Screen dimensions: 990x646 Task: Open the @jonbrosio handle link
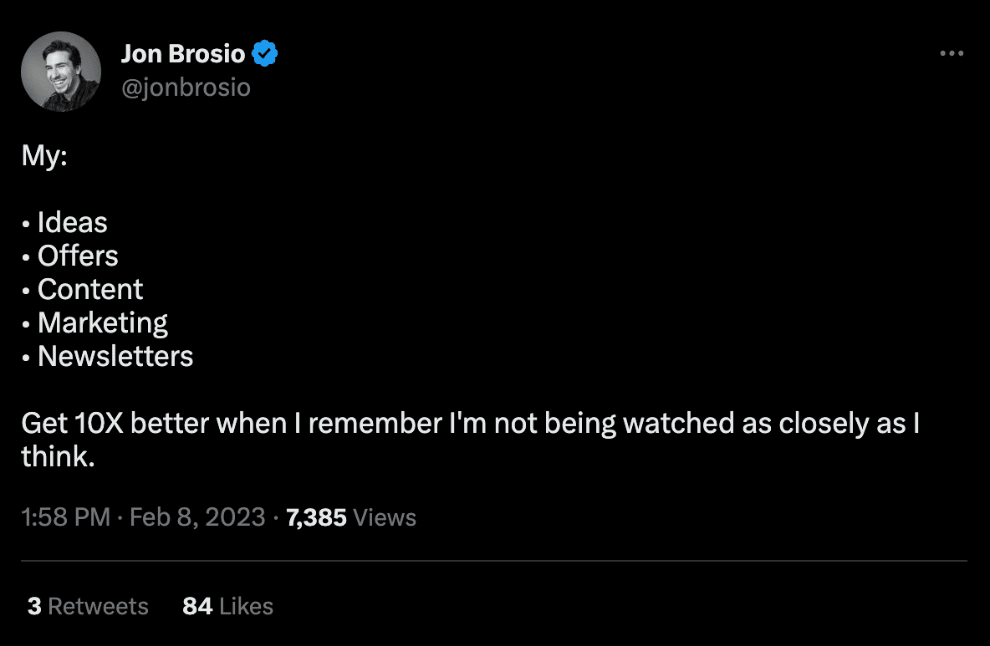(185, 88)
